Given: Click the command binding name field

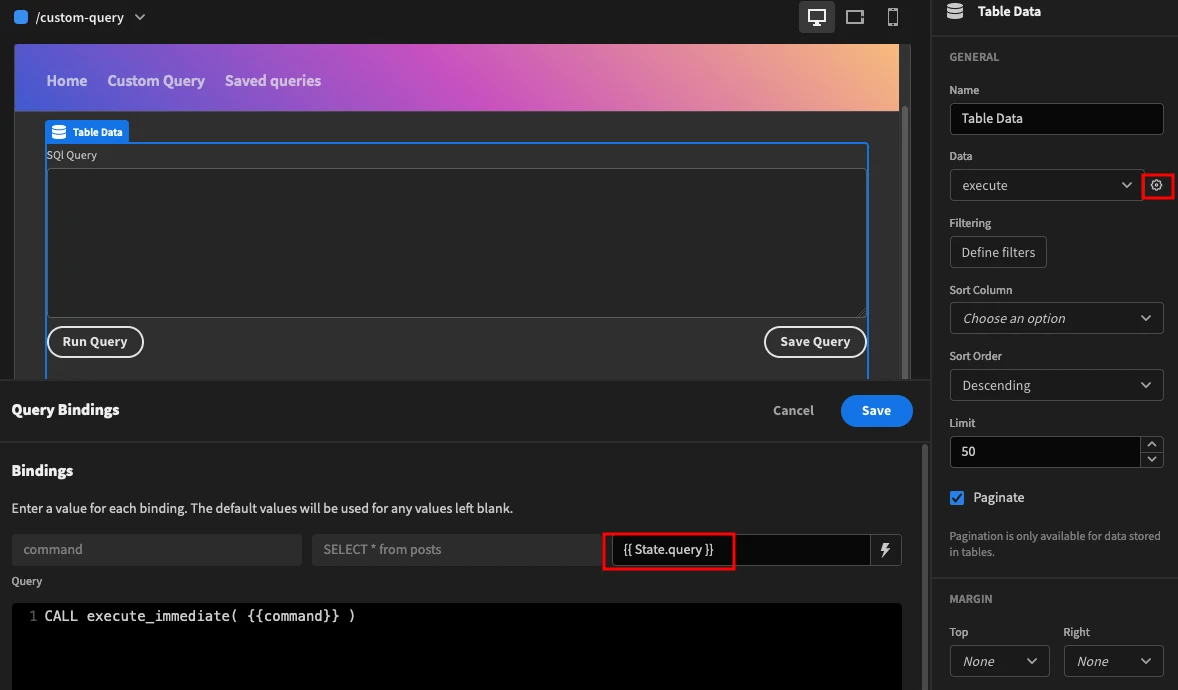Looking at the screenshot, I should [156, 549].
